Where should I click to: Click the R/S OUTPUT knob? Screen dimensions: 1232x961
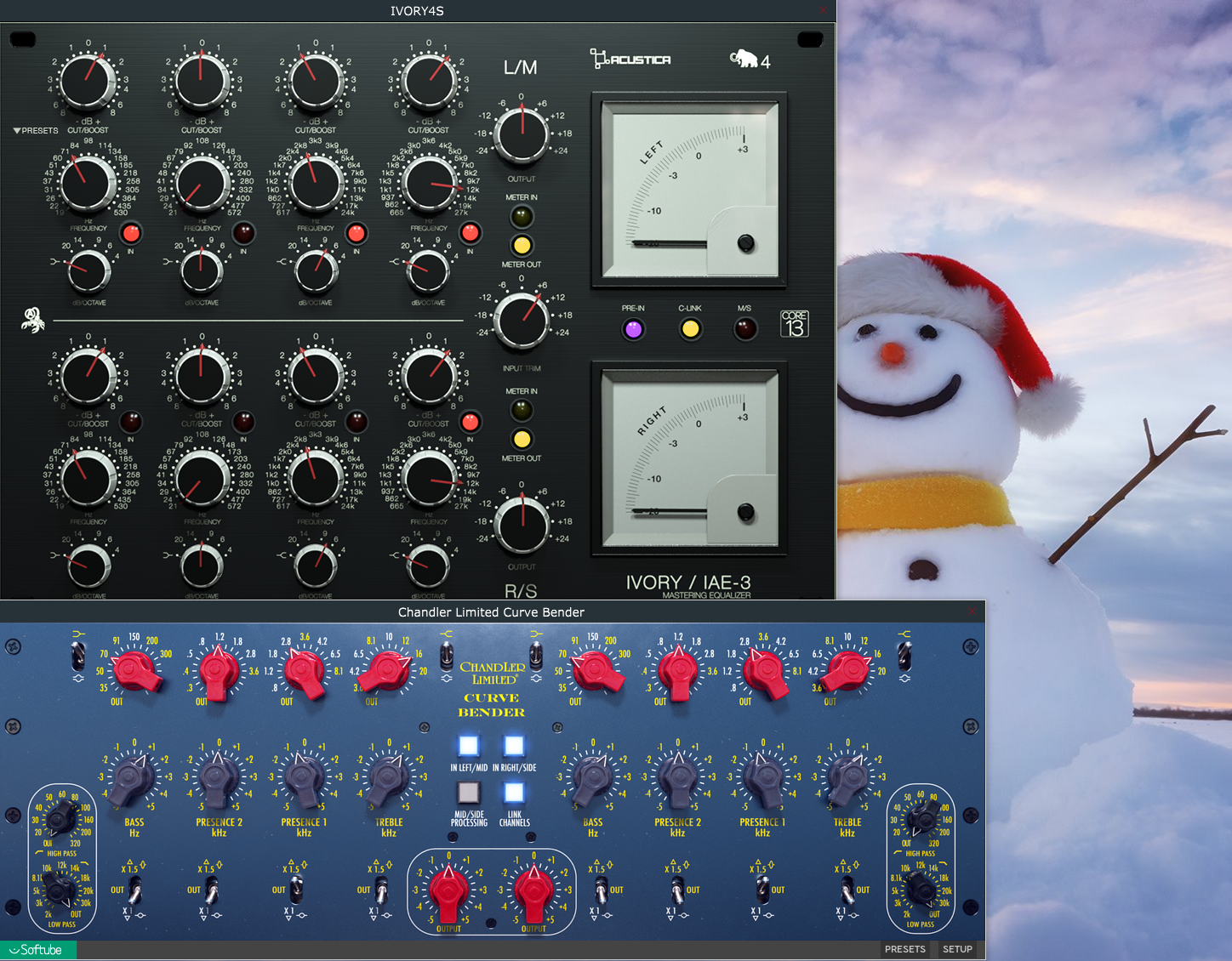pyautogui.click(x=522, y=526)
